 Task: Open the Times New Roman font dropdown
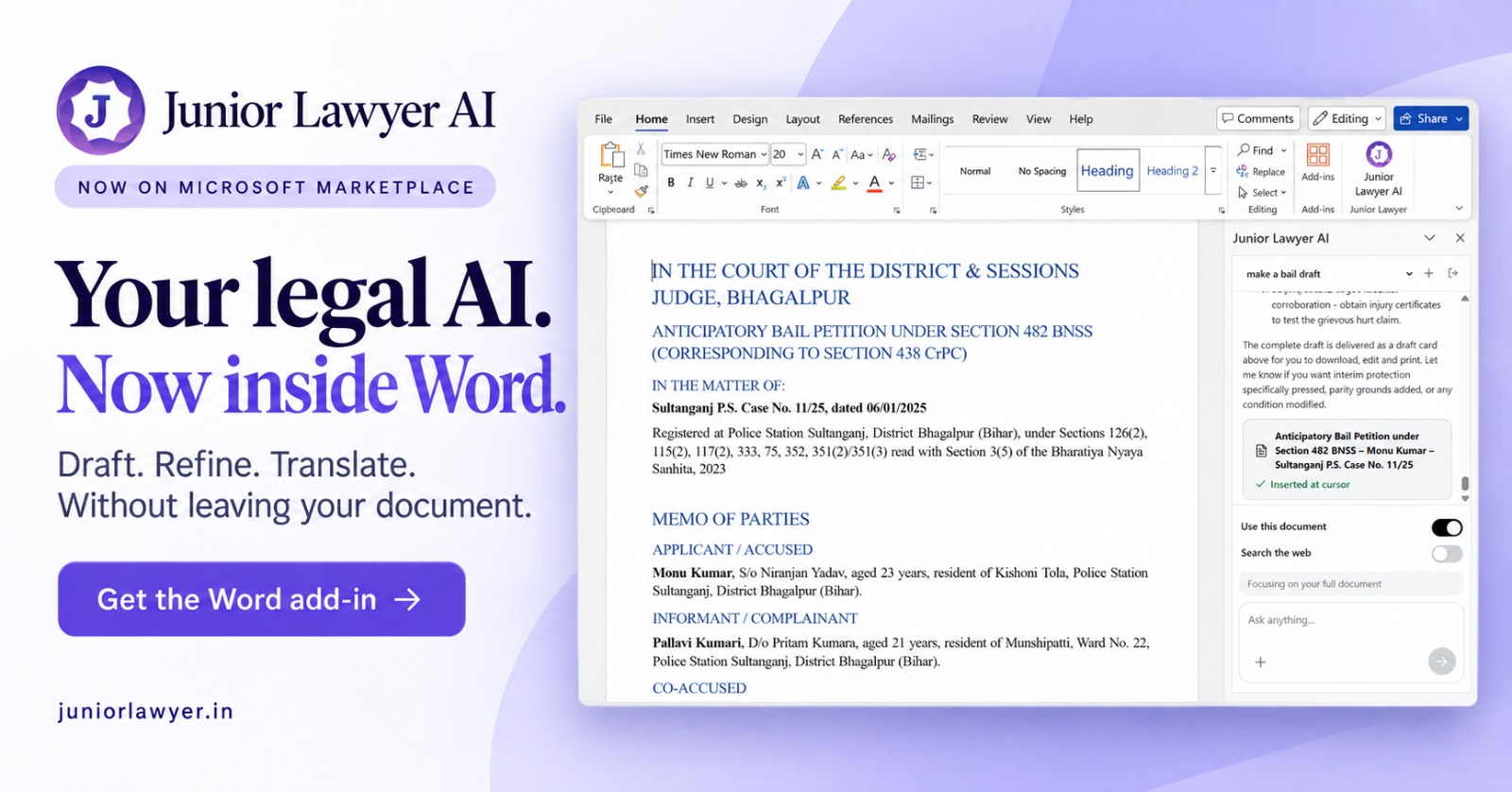click(764, 154)
